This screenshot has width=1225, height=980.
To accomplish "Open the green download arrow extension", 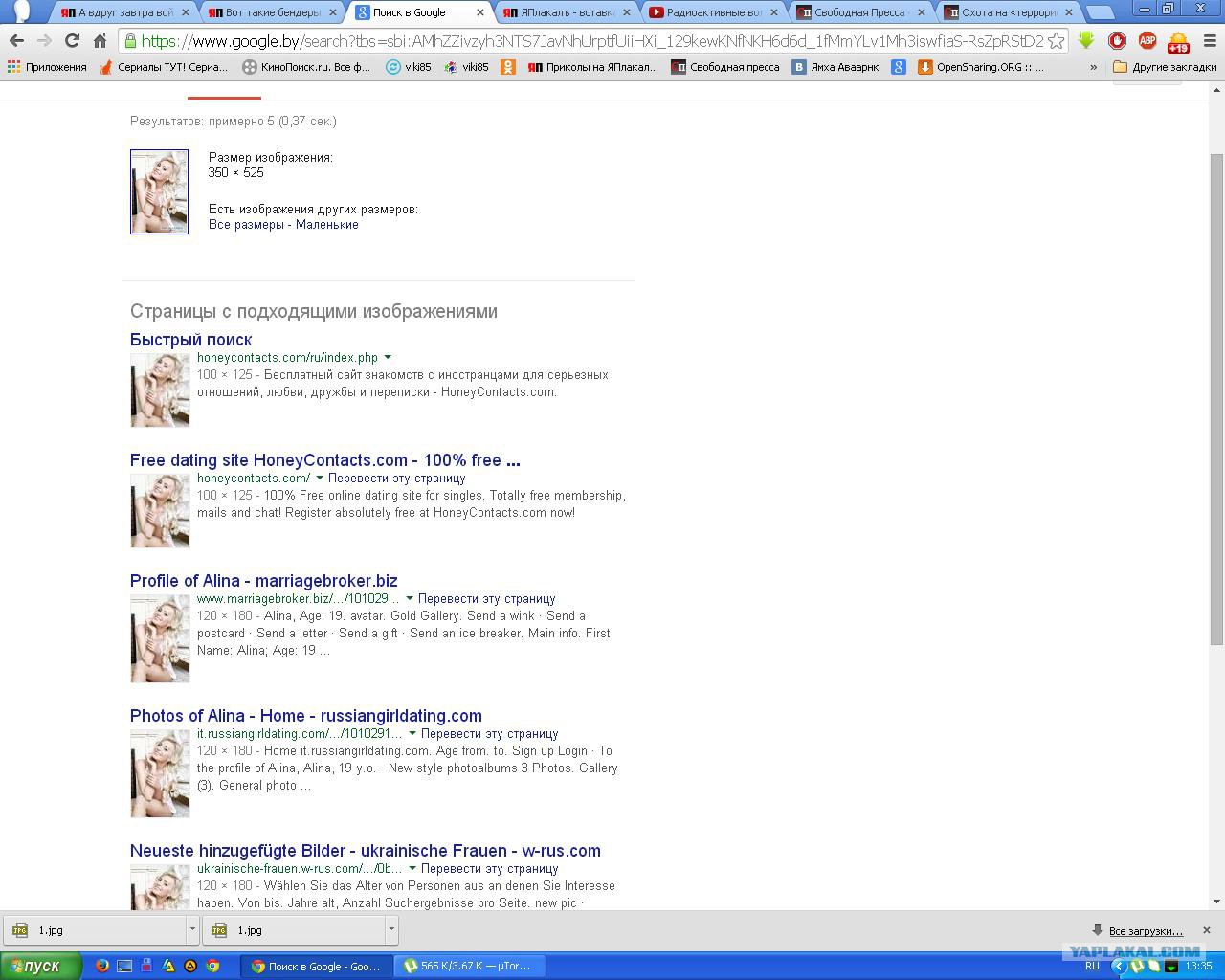I will [1086, 41].
